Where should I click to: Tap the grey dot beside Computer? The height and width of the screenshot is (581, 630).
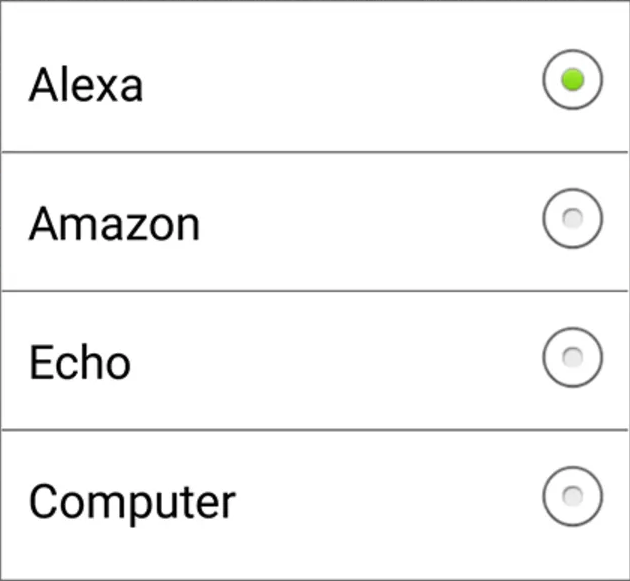(x=573, y=496)
